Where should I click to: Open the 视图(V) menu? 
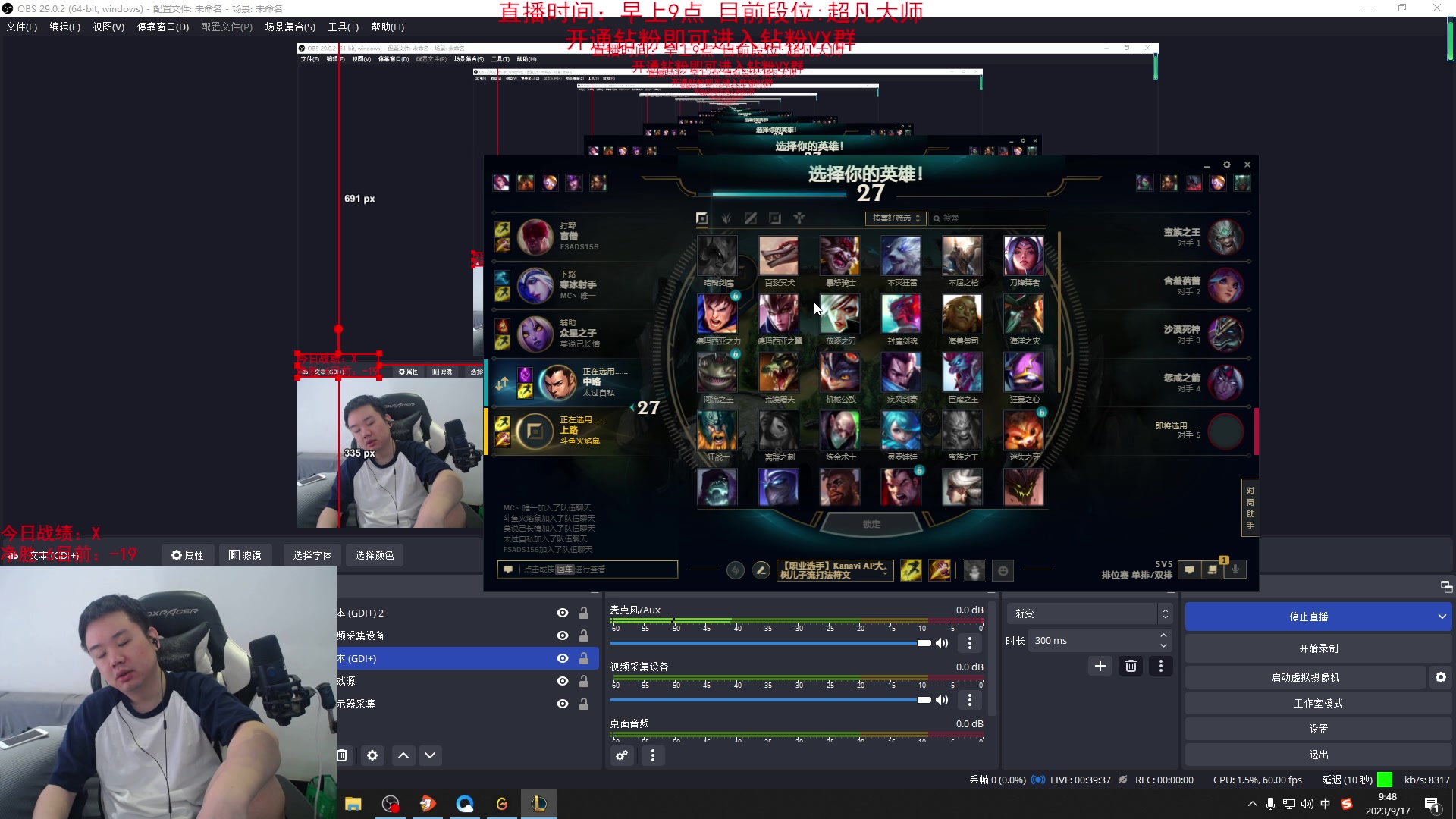[108, 27]
